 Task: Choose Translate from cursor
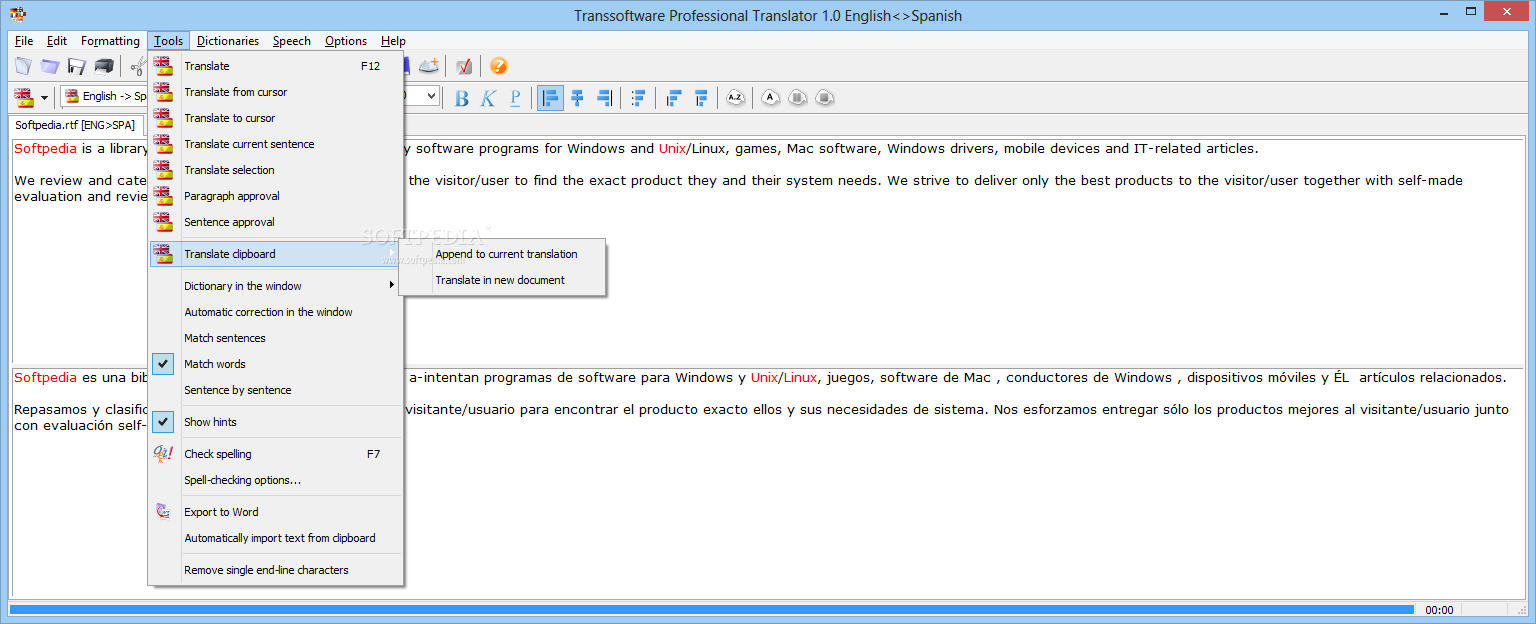(x=275, y=92)
